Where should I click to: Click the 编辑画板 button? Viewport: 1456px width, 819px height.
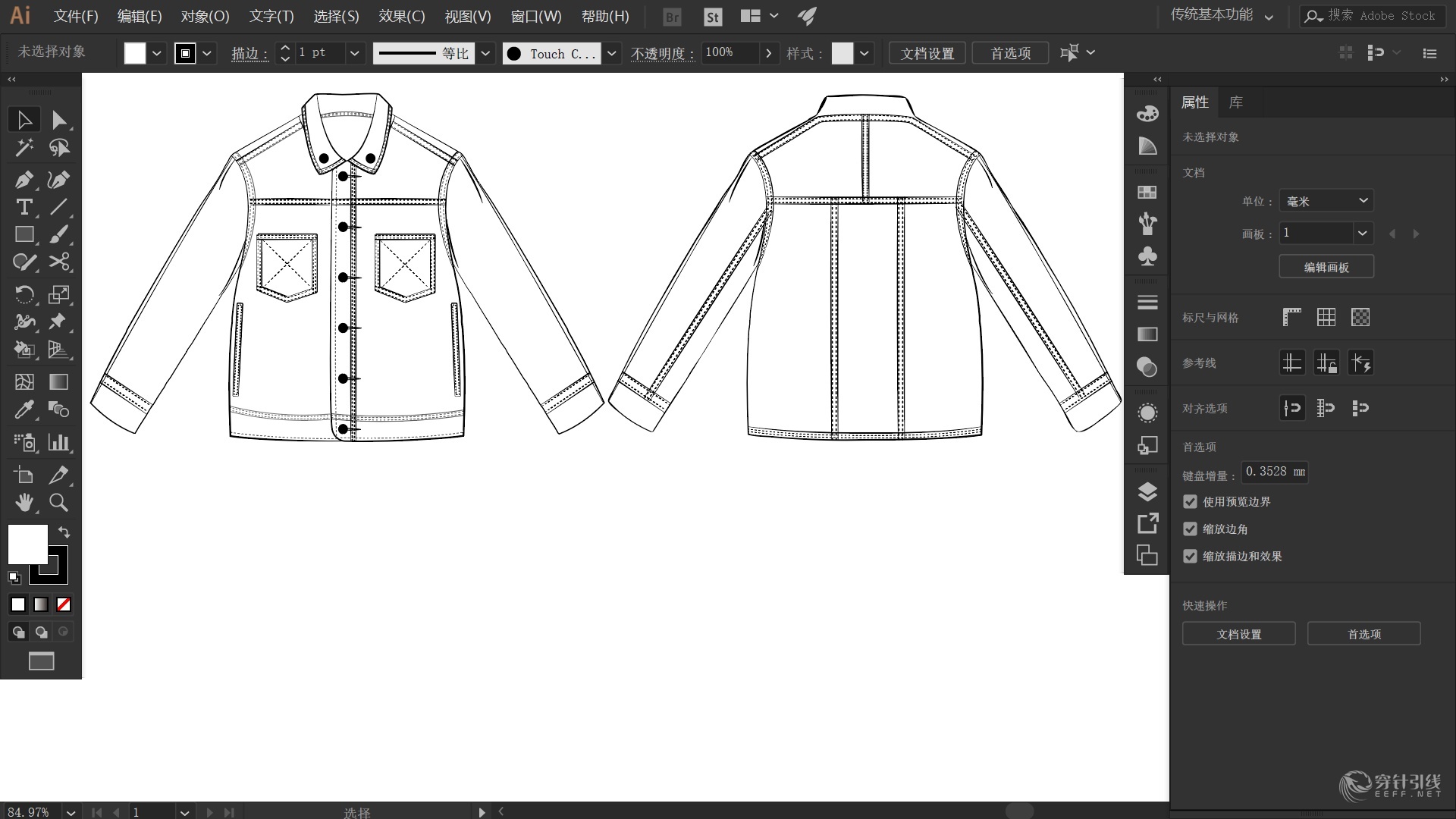[x=1326, y=266]
